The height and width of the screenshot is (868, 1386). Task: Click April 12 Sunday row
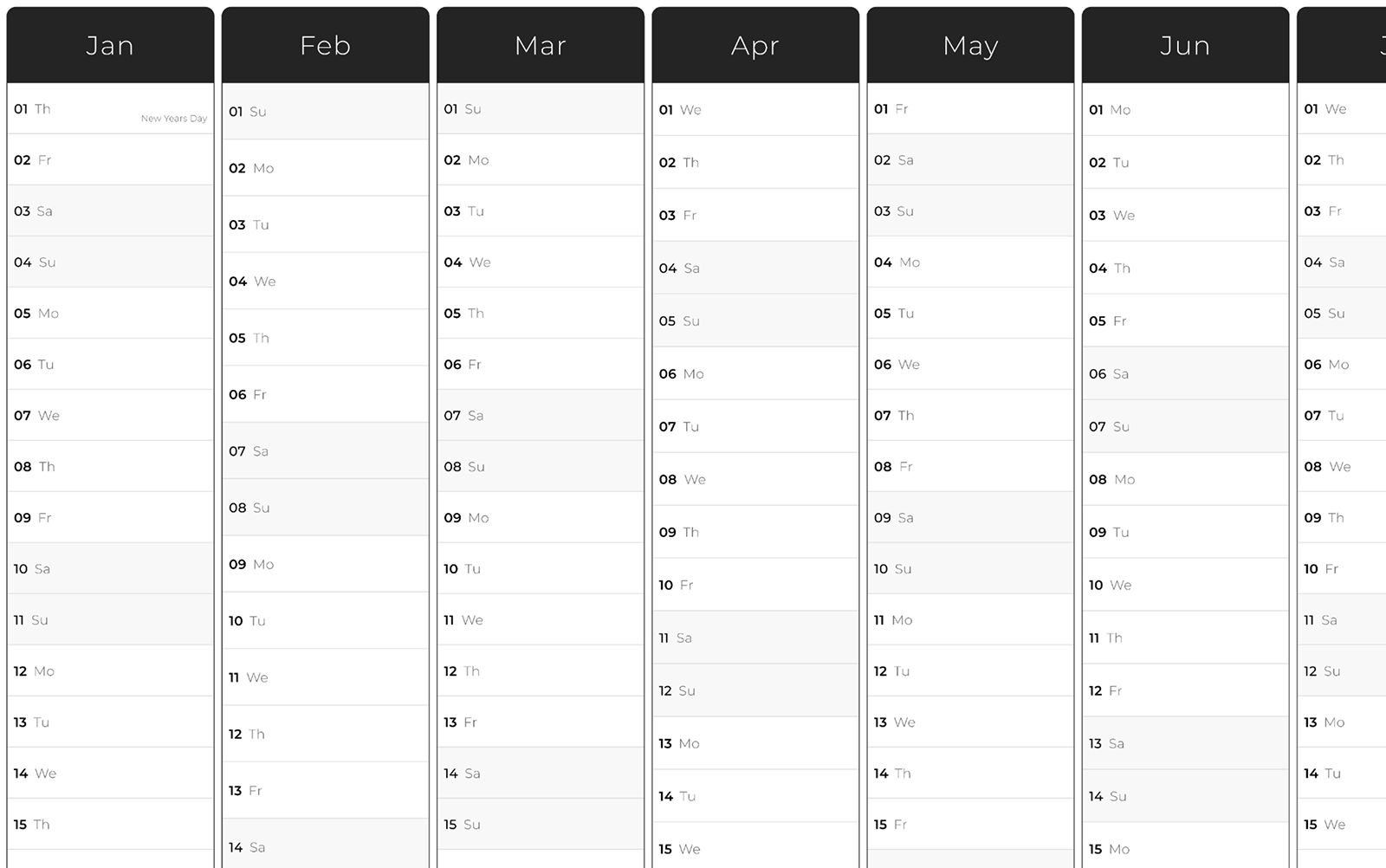click(x=755, y=690)
